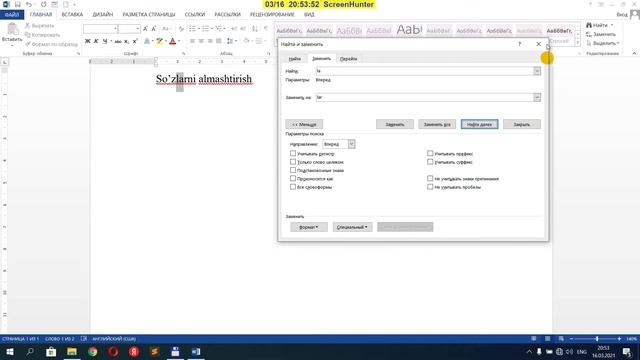Enable Произносится как checkbox
Screen dimensions: 640x360
[x=293, y=178]
